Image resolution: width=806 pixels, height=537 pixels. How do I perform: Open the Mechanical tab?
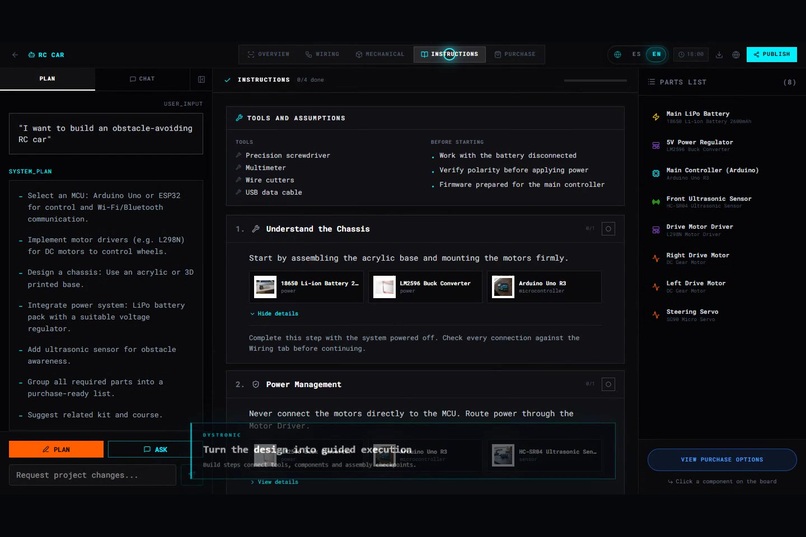click(380, 54)
